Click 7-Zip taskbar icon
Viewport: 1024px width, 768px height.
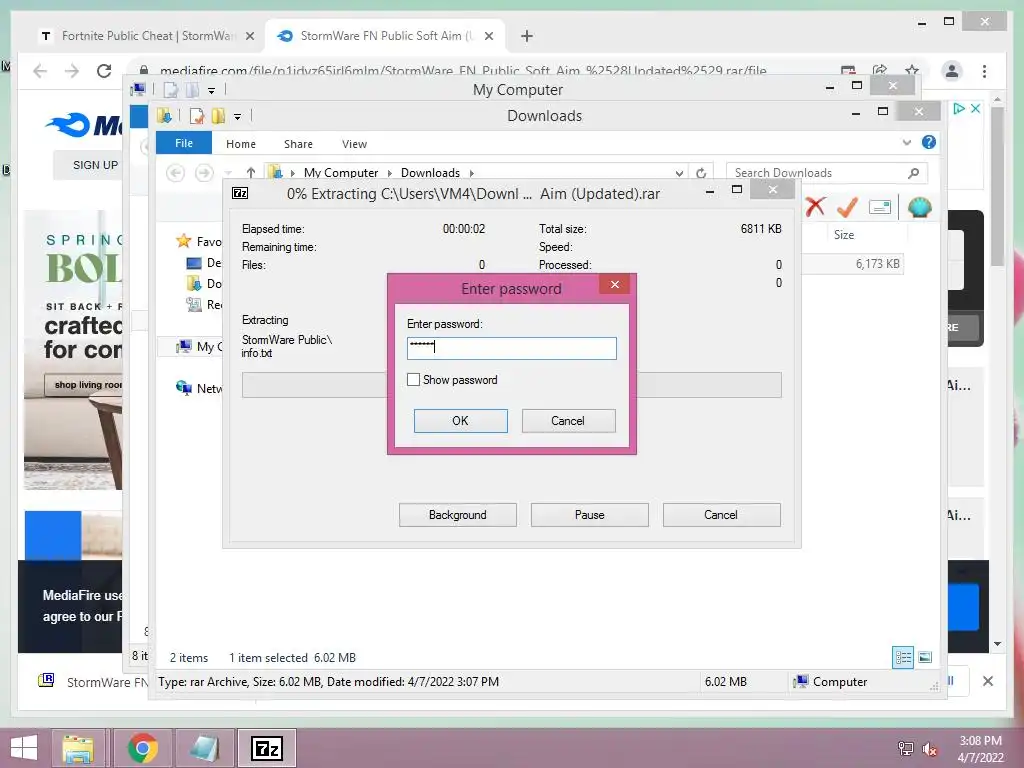tap(266, 748)
